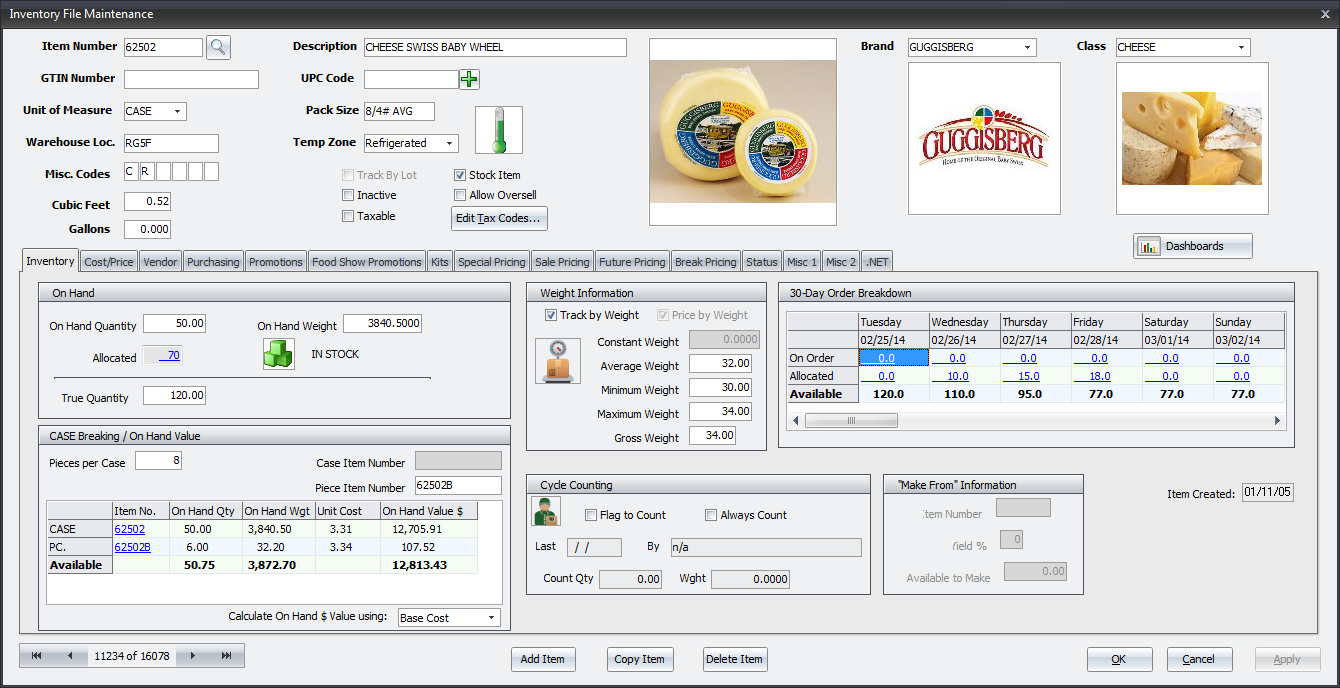Expand the Unit of Measure dropdown
Screen dimensions: 1340x688
(x=178, y=111)
